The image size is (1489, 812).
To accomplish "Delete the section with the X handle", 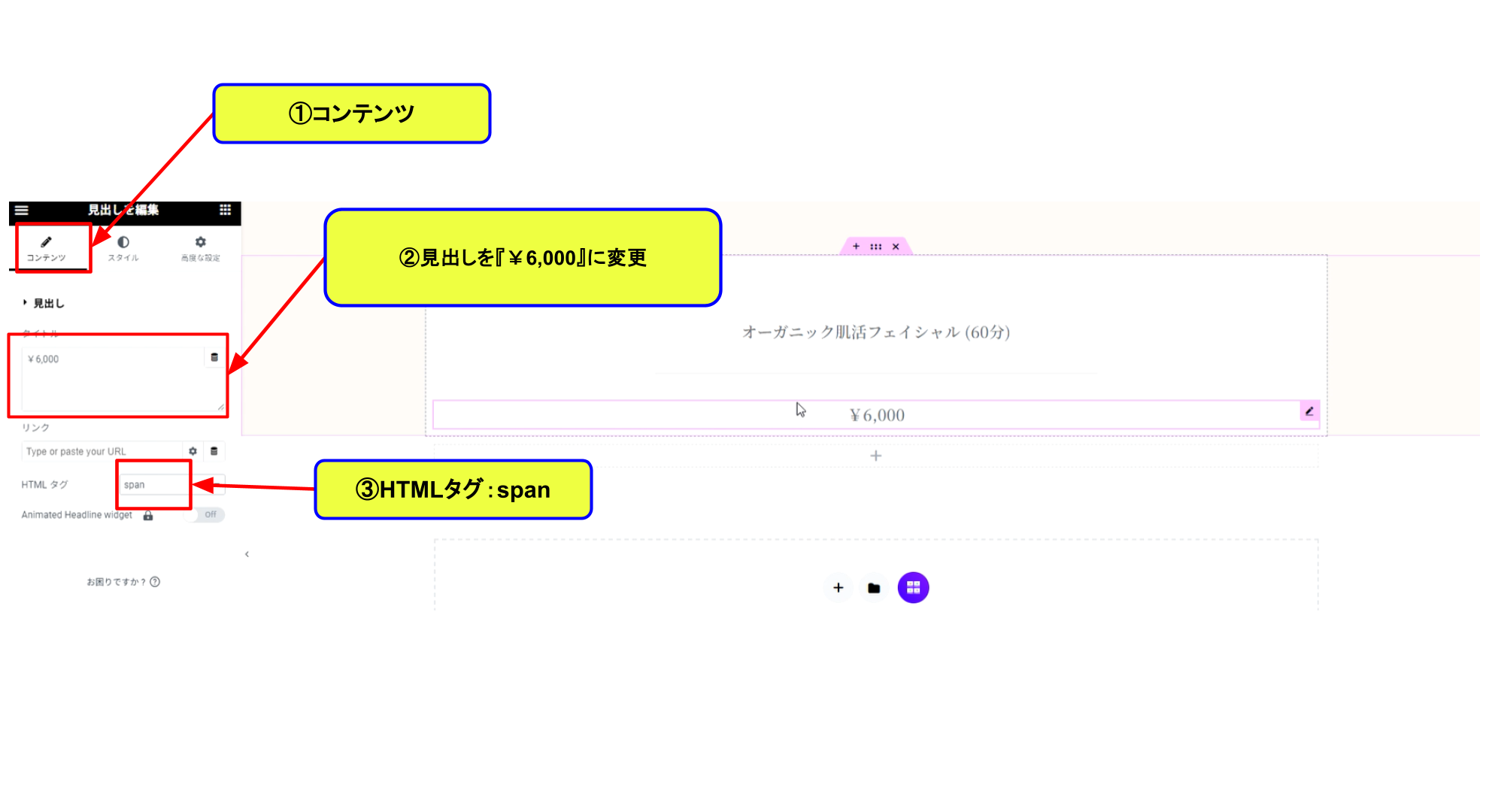I will point(896,247).
